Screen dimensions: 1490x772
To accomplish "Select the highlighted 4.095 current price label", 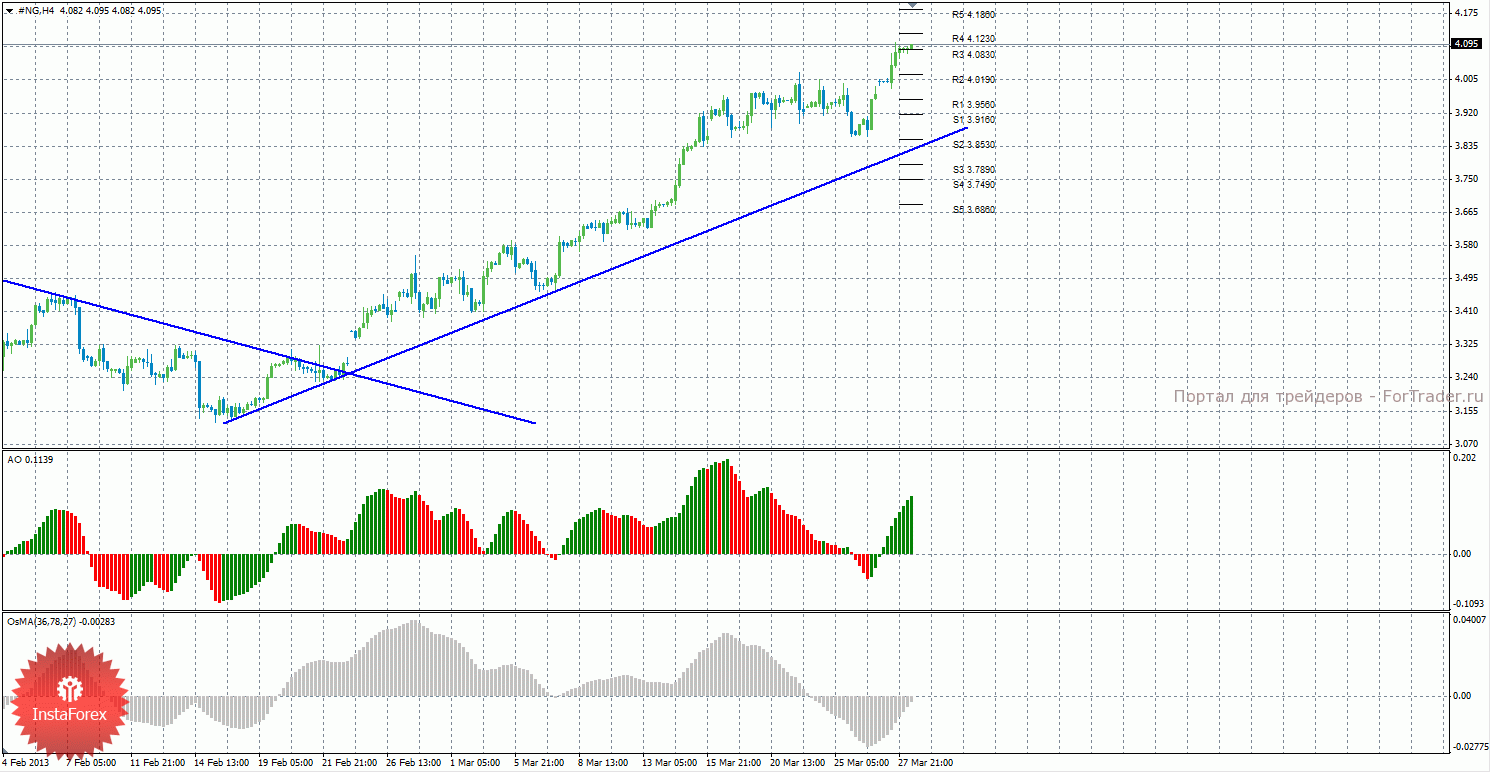I will pyautogui.click(x=1466, y=44).
